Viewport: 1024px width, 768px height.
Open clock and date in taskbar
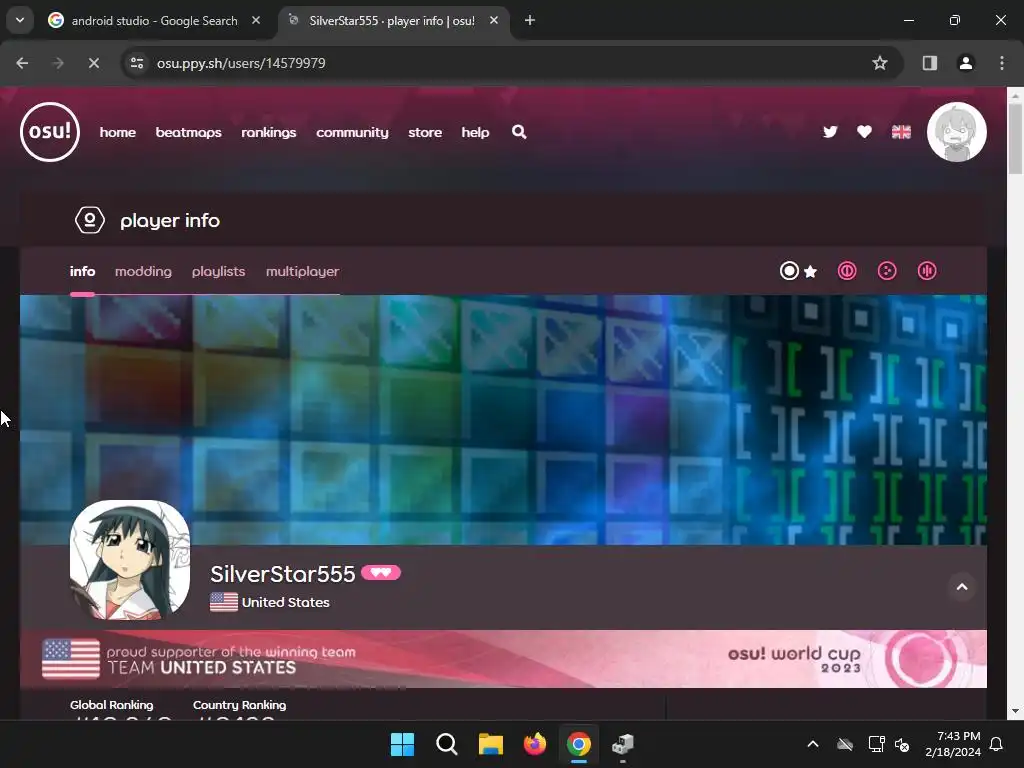pos(953,744)
